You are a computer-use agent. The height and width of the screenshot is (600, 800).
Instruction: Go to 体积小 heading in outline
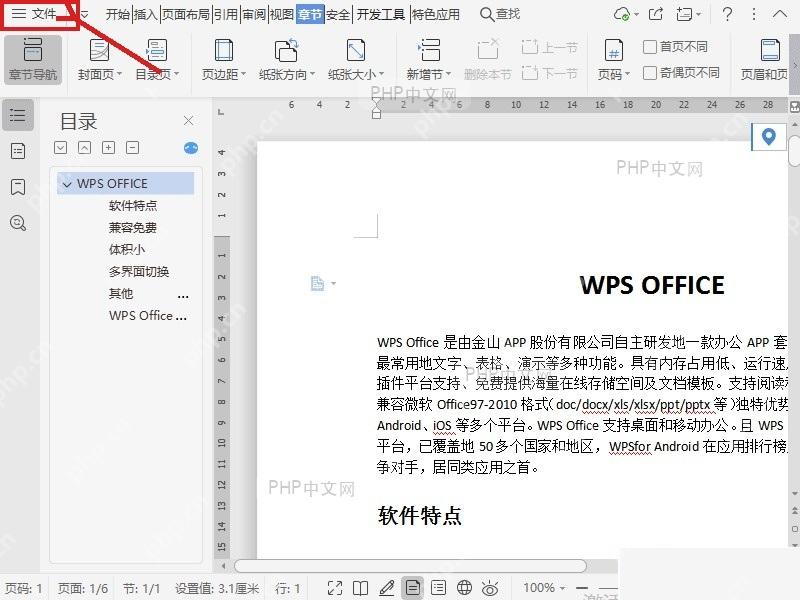coord(127,249)
